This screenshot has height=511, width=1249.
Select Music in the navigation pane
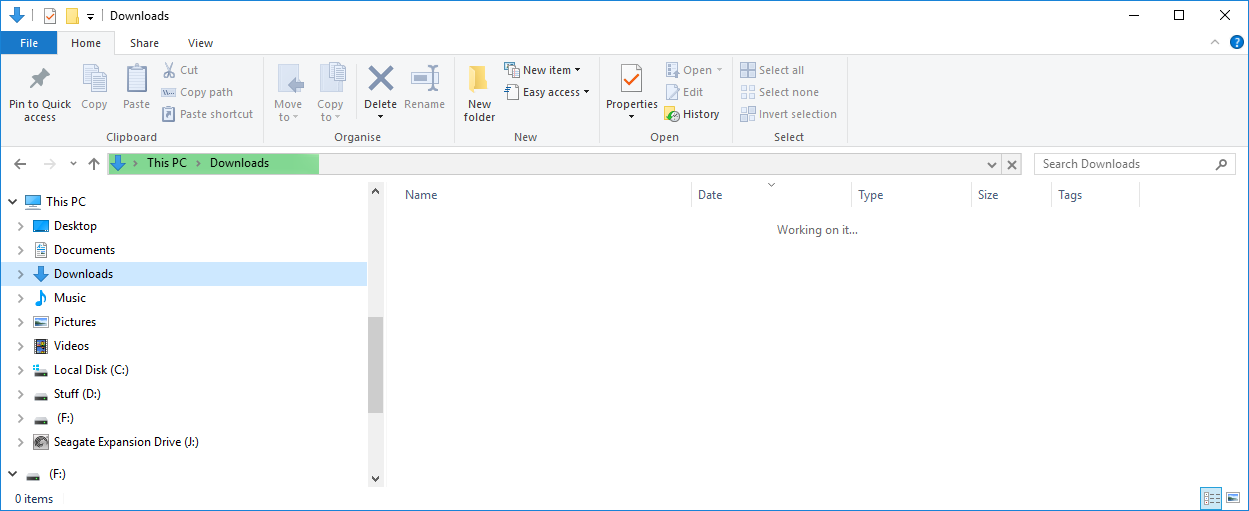69,298
